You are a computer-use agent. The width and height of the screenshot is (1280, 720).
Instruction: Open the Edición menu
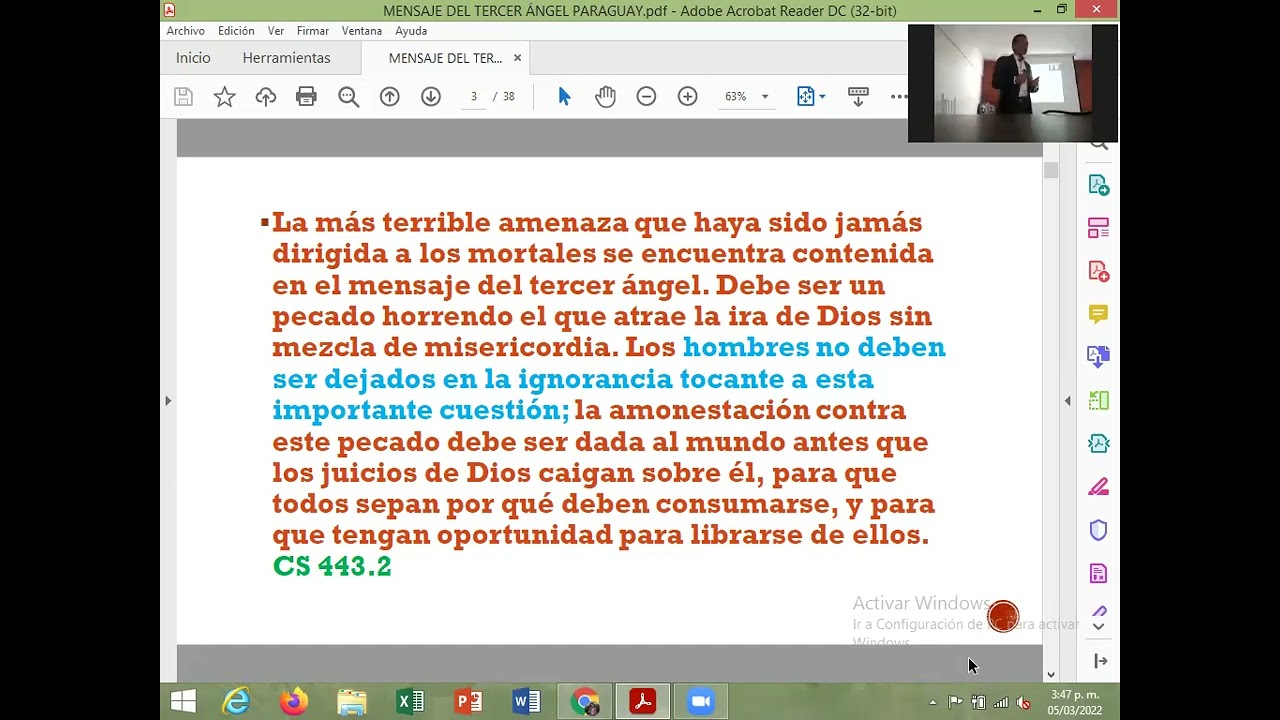pyautogui.click(x=236, y=31)
